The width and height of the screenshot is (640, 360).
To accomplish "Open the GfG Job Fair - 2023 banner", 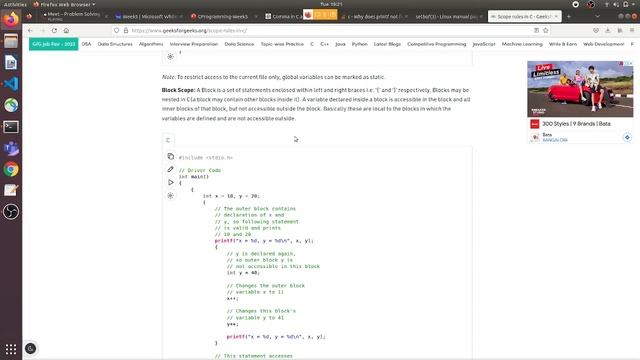I will point(53,44).
